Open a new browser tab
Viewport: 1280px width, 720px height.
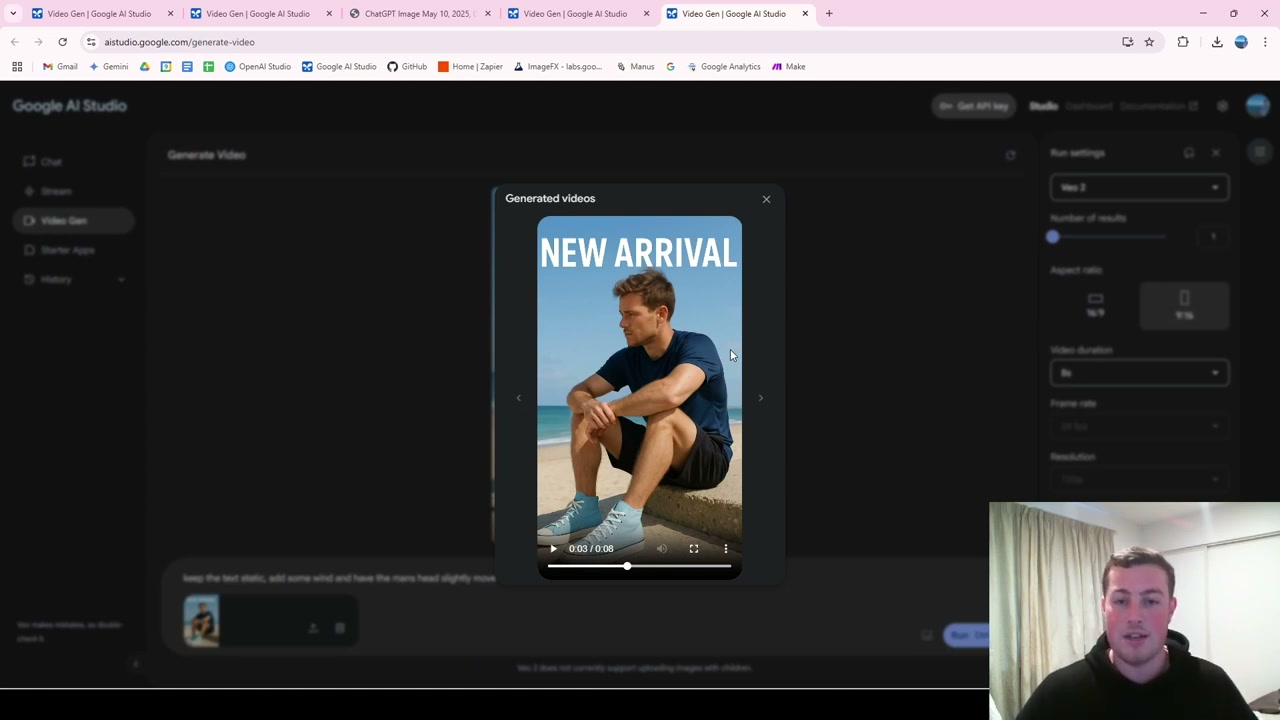(x=829, y=14)
